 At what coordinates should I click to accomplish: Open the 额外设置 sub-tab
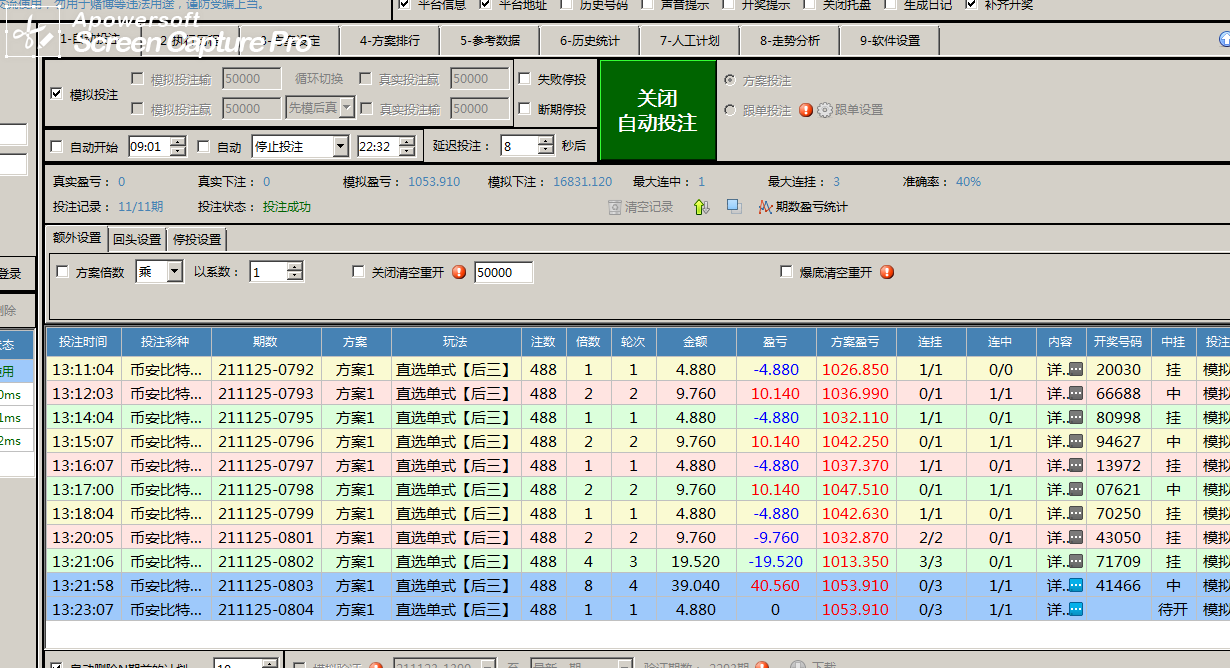[77, 238]
